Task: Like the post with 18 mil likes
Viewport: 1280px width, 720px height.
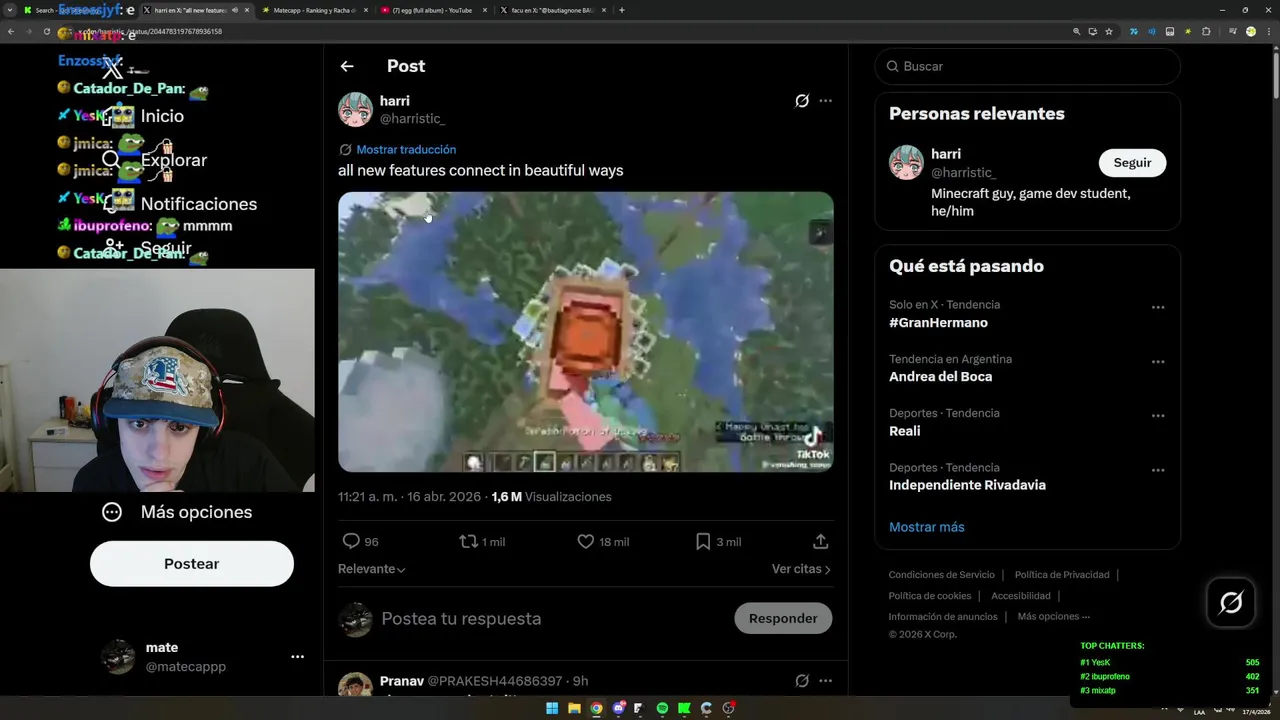Action: 586,541
